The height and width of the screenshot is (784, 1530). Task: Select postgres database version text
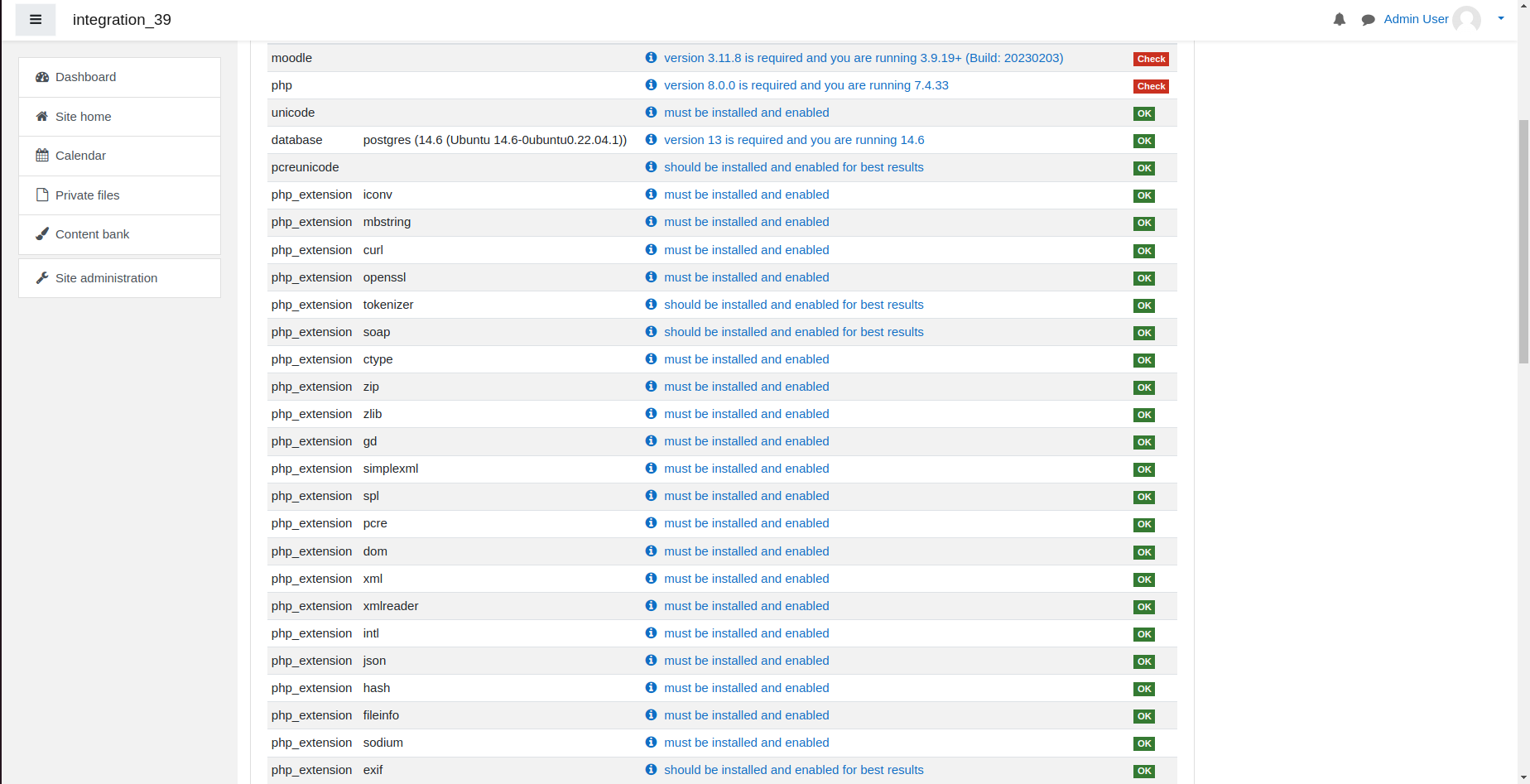[x=495, y=140]
